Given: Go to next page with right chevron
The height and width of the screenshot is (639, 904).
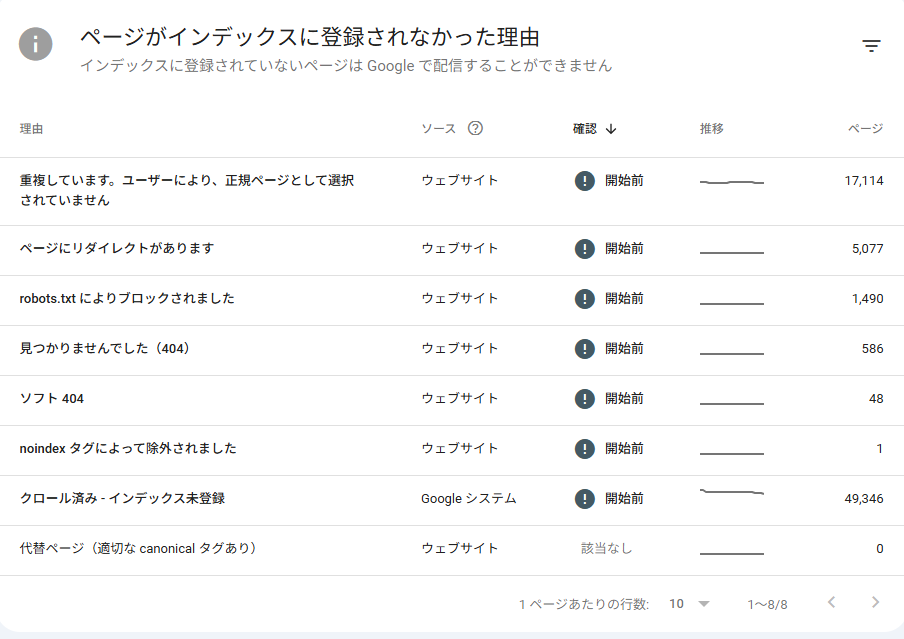Looking at the screenshot, I should click(875, 603).
